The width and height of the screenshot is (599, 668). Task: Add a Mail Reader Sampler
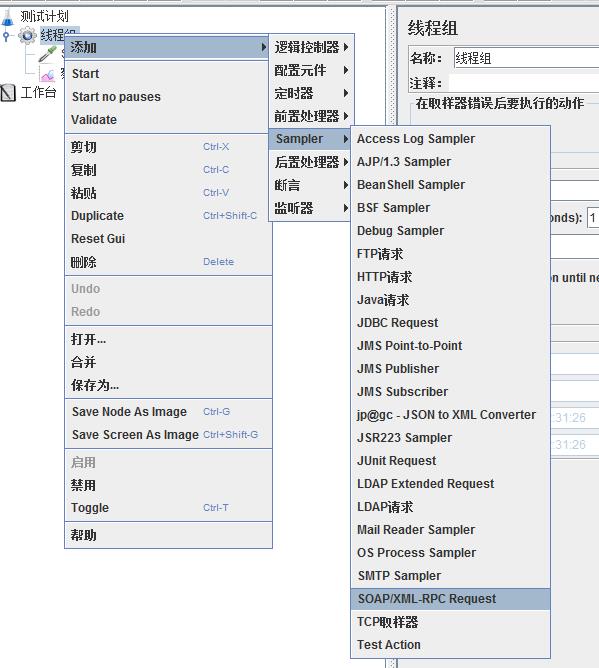[450, 530]
